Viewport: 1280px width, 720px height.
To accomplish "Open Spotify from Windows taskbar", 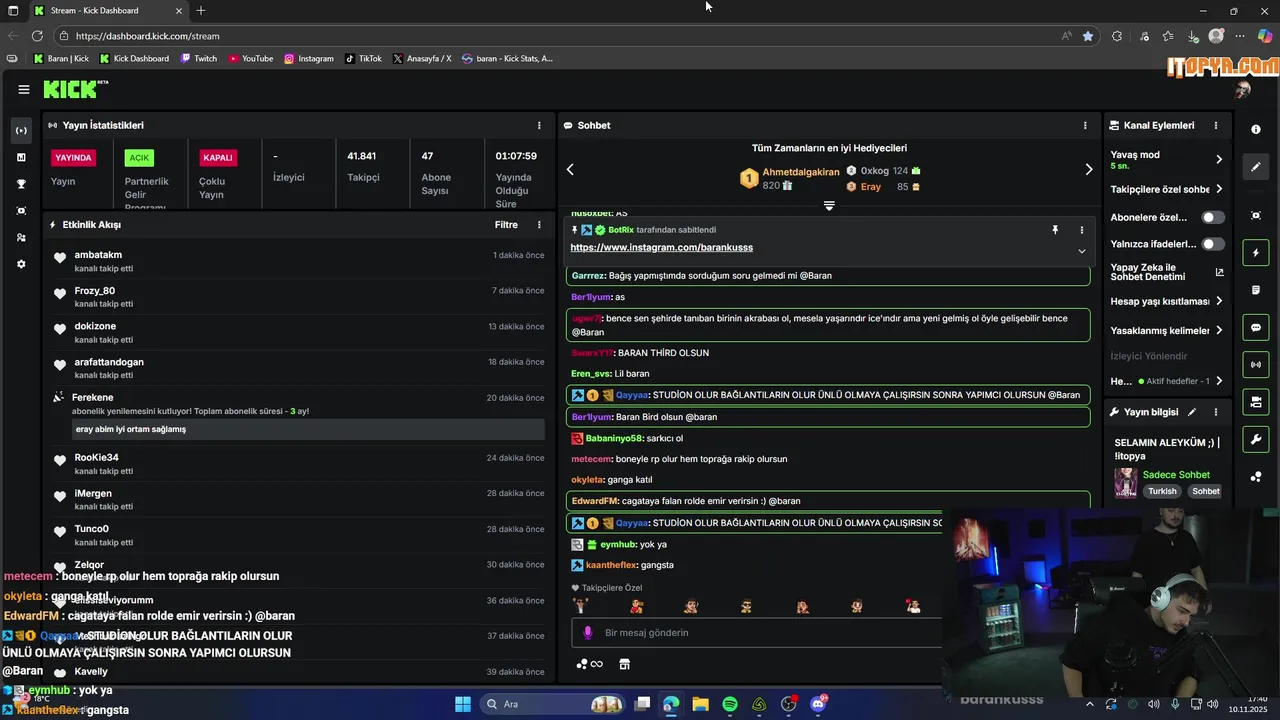I will pyautogui.click(x=730, y=705).
